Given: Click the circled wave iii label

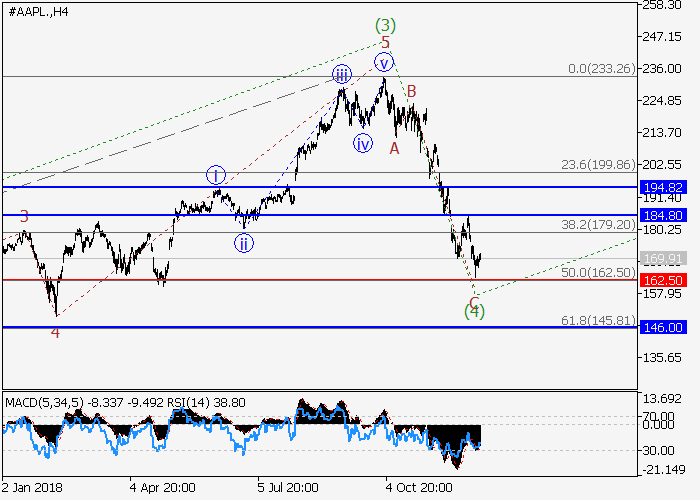Looking at the screenshot, I should [342, 75].
